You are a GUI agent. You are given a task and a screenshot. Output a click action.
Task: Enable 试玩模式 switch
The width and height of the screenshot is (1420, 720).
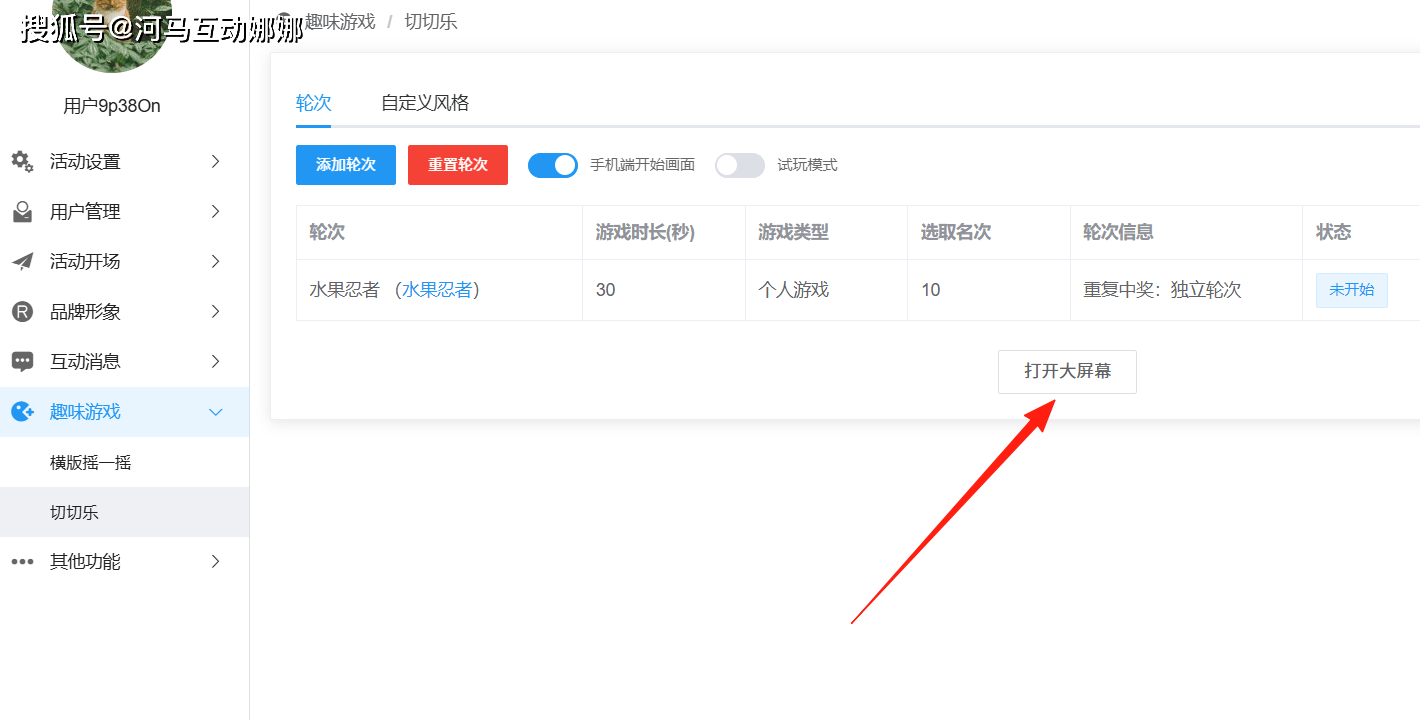[740, 164]
